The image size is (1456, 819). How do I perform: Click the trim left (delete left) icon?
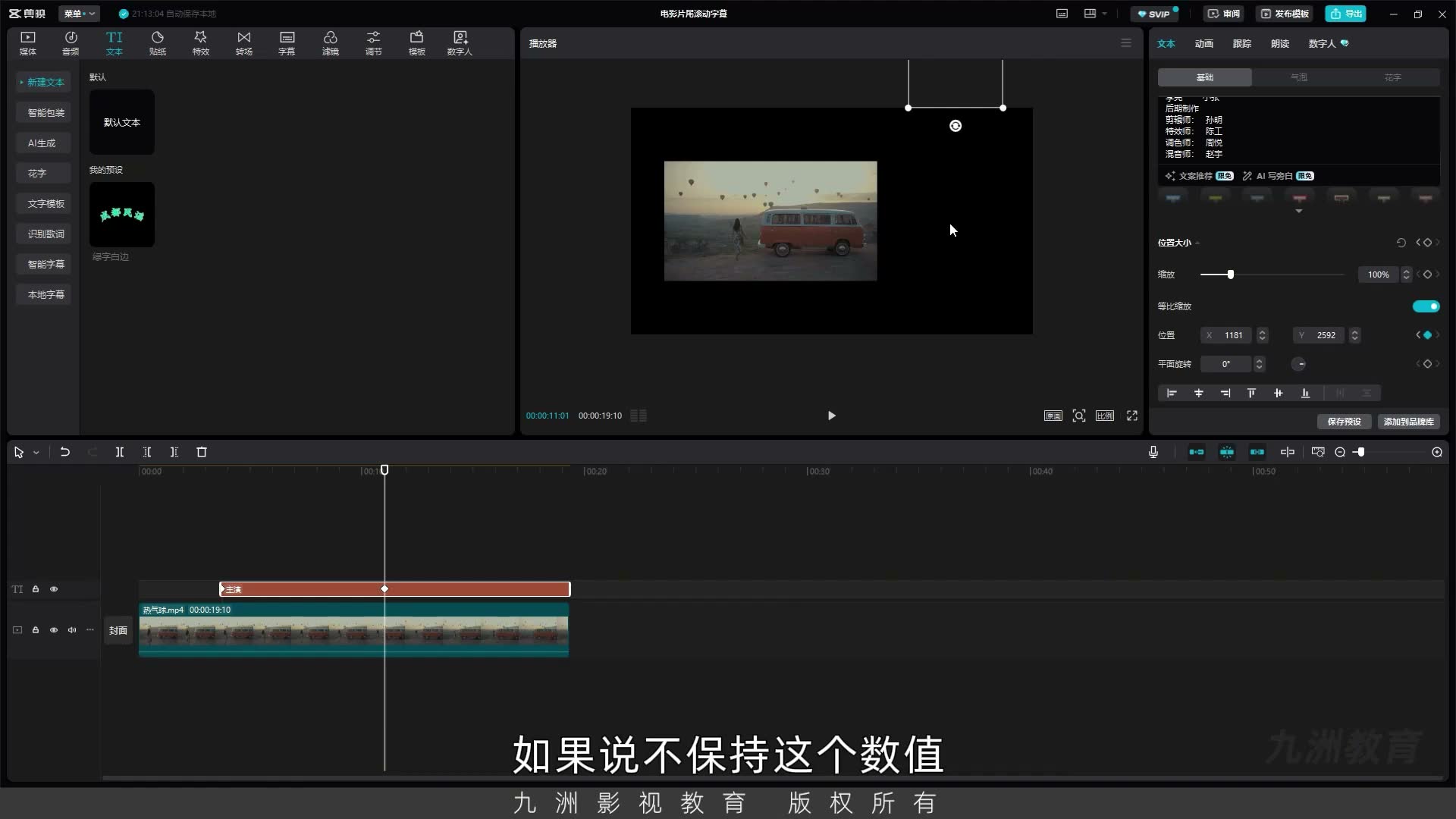coord(147,452)
